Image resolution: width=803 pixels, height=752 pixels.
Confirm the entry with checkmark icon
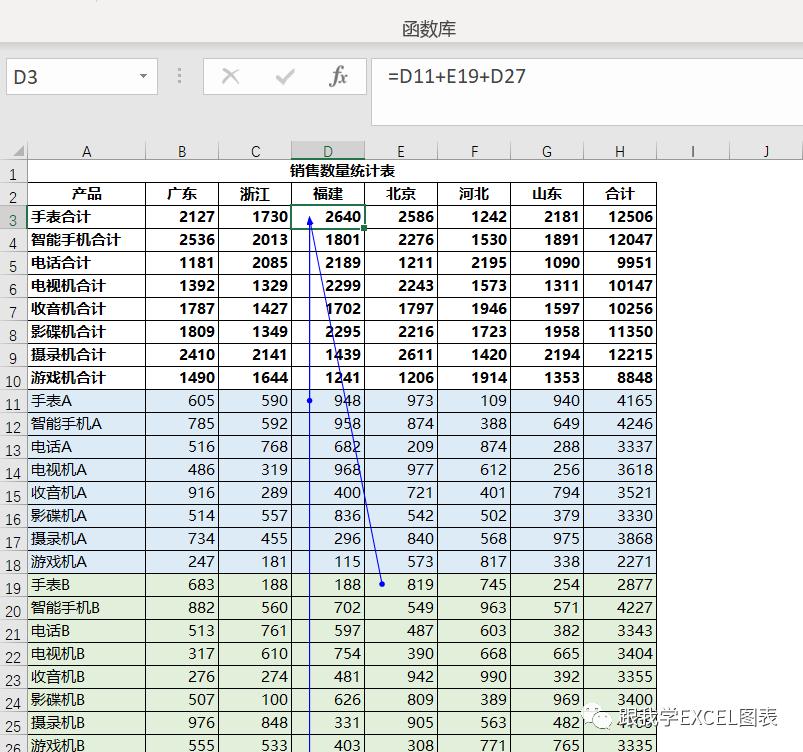click(285, 77)
